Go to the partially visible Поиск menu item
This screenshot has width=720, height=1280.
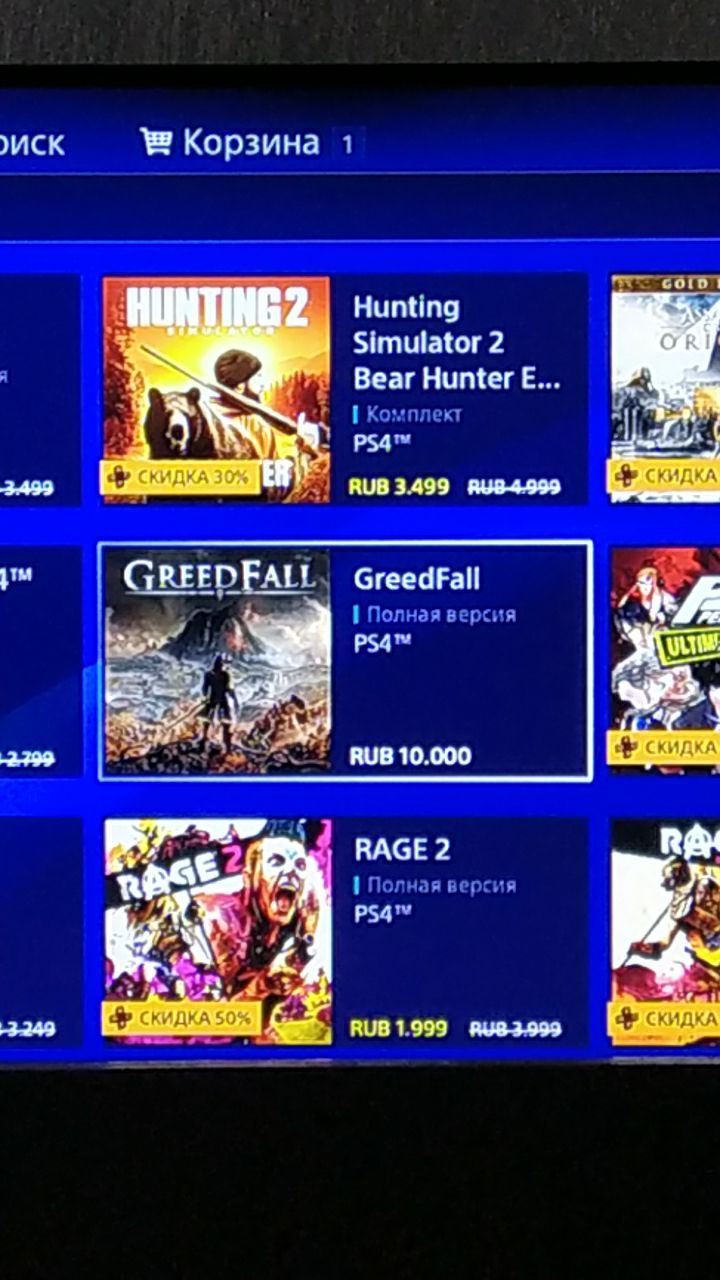32,144
